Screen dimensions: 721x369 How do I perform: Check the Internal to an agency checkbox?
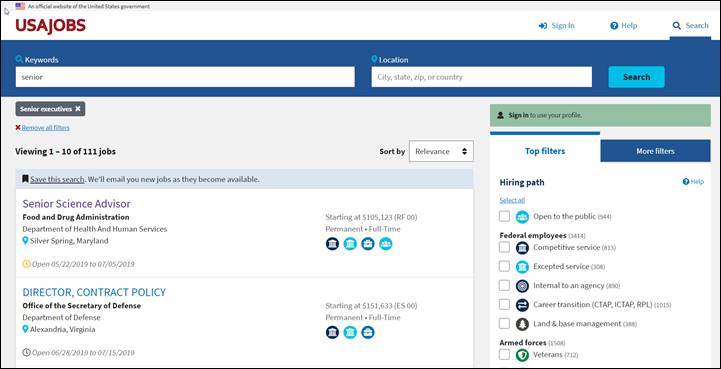click(504, 285)
